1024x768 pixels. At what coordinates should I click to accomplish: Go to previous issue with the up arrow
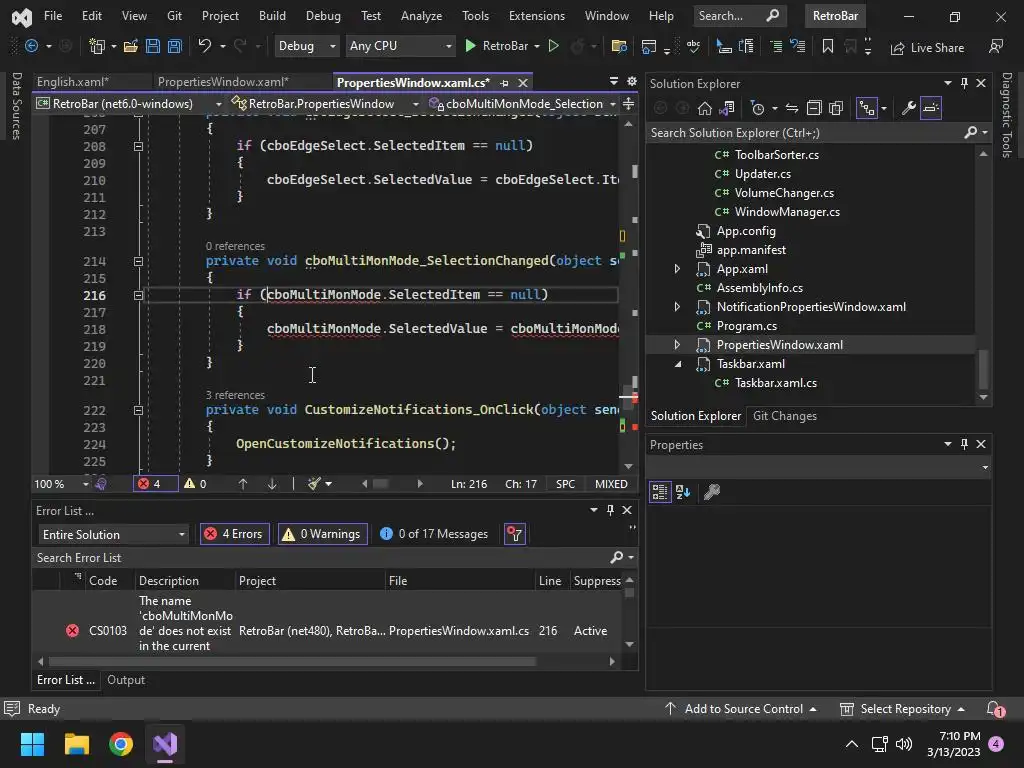[x=243, y=484]
